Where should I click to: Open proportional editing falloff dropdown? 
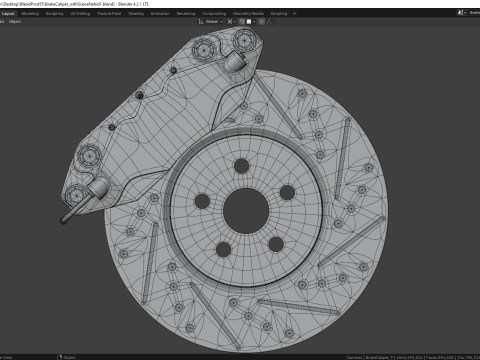(271, 21)
